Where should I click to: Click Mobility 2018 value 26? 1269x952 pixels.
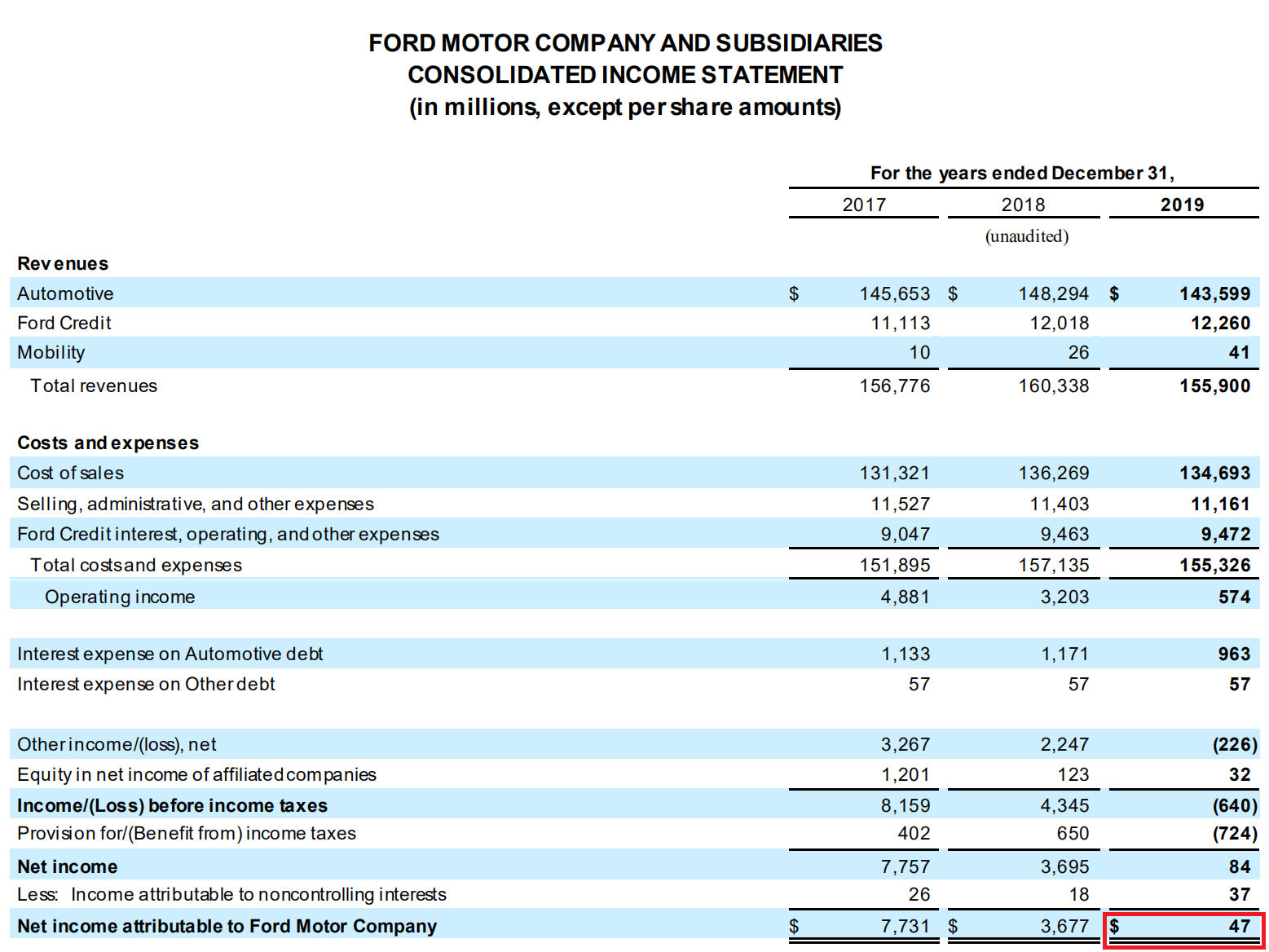tap(1078, 352)
